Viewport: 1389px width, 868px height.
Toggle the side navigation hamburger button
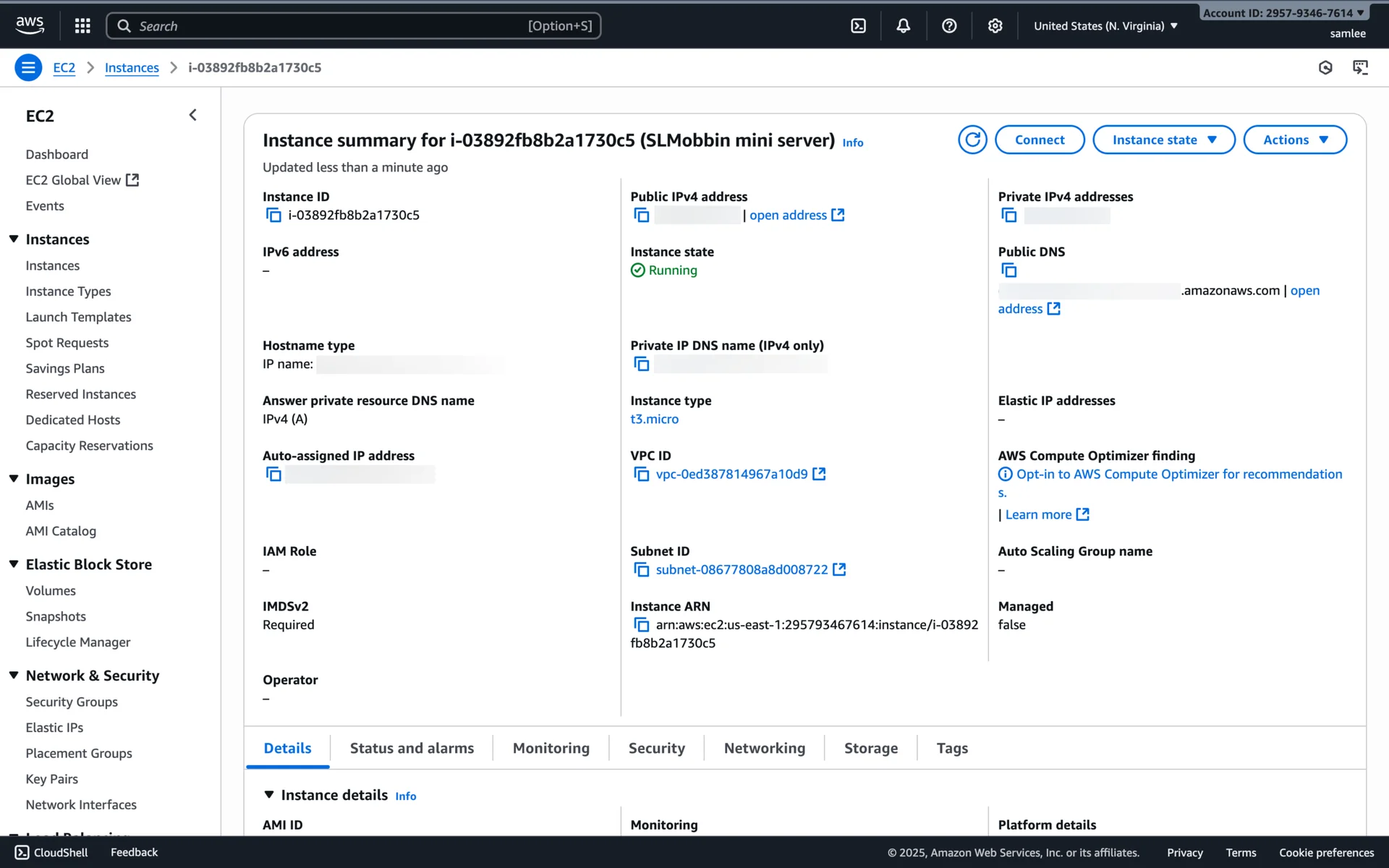coord(28,67)
